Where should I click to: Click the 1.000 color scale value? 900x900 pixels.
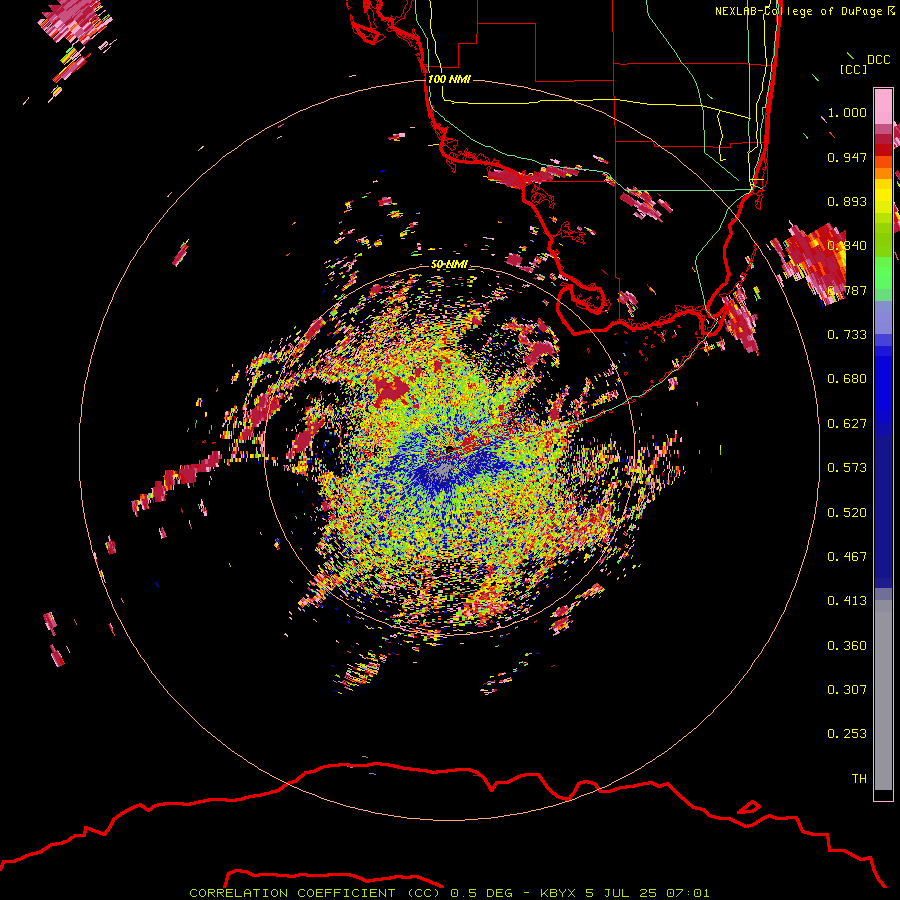[x=847, y=113]
